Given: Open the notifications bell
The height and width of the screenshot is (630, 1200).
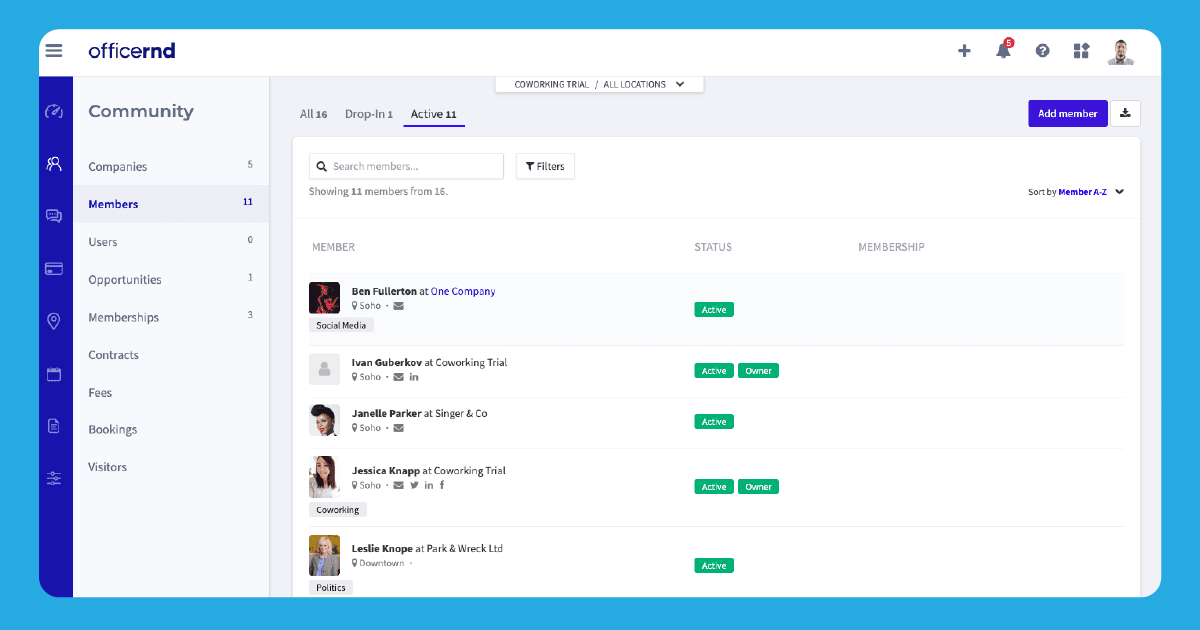Looking at the screenshot, I should point(1003,50).
